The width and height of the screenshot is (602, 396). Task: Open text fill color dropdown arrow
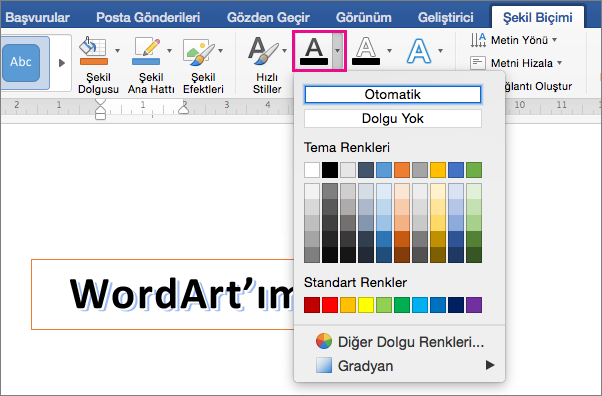(x=337, y=51)
